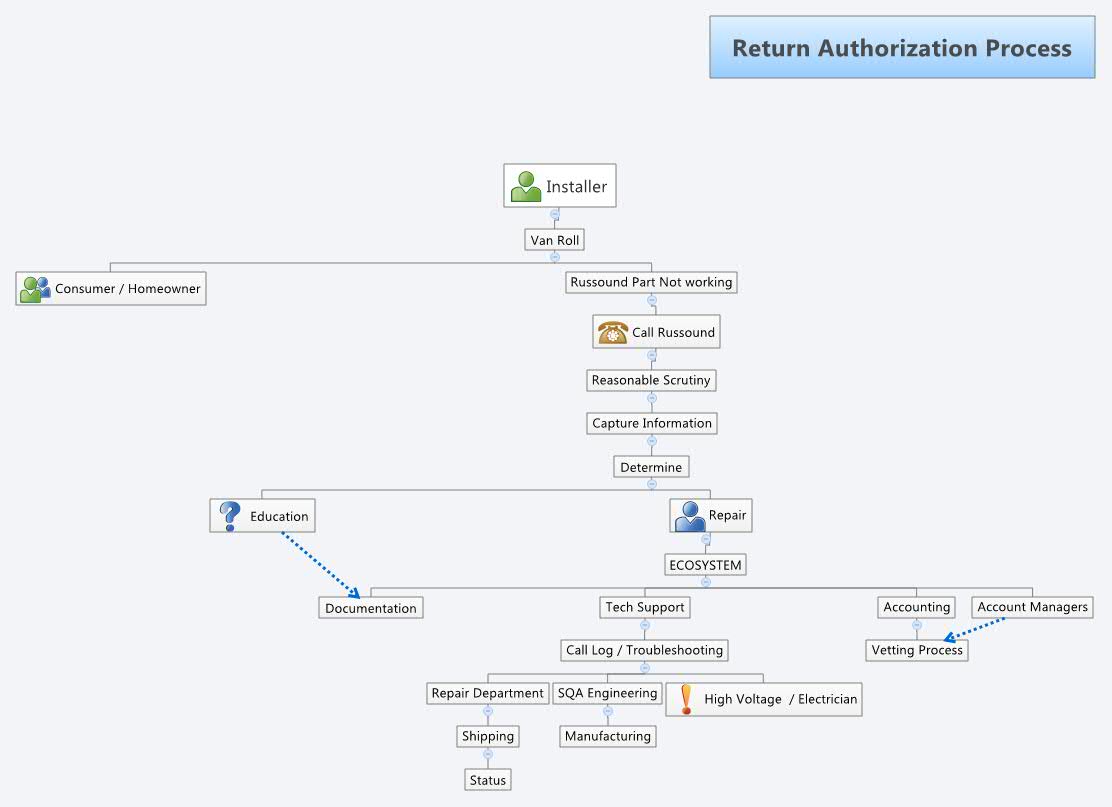Collapse the Tech Support branch
Image resolution: width=1112 pixels, height=807 pixels.
point(645,624)
